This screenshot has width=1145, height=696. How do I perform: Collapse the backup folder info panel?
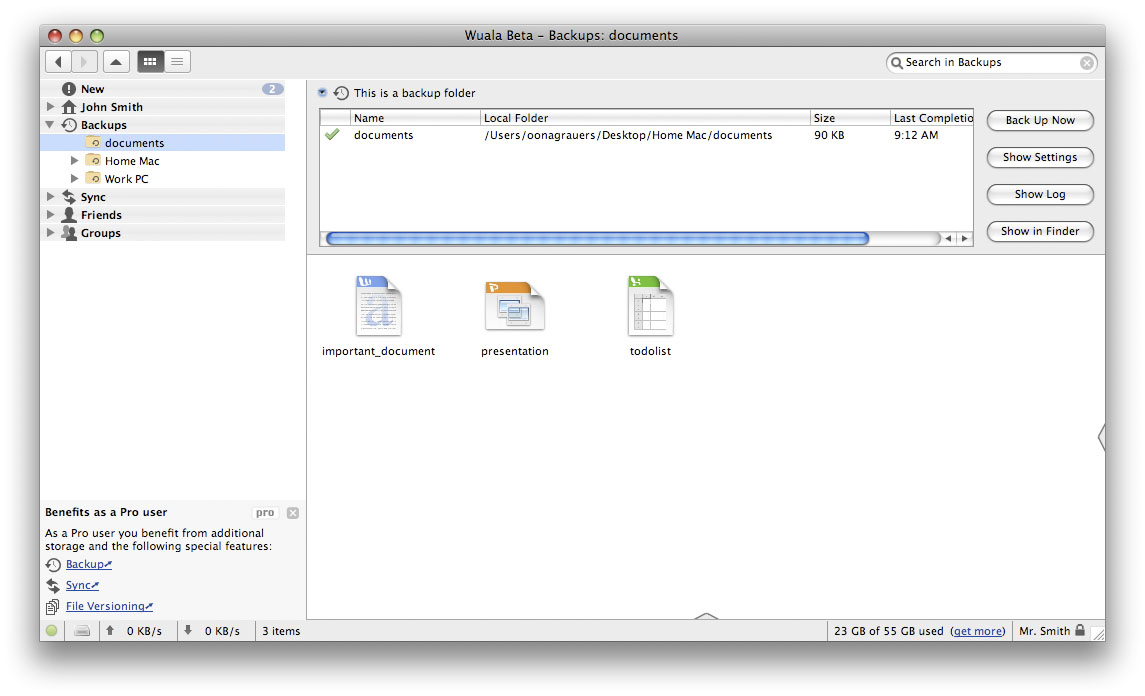click(x=322, y=93)
